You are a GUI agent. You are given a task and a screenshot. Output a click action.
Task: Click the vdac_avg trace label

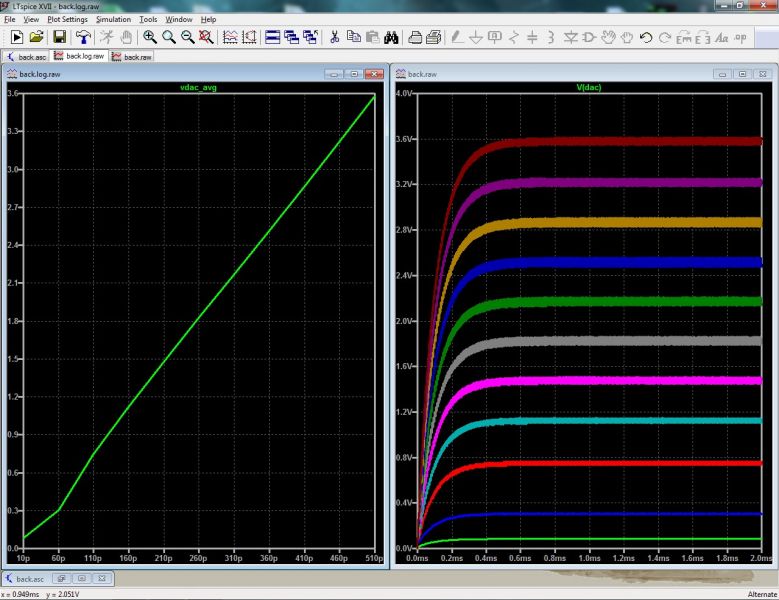(198, 87)
